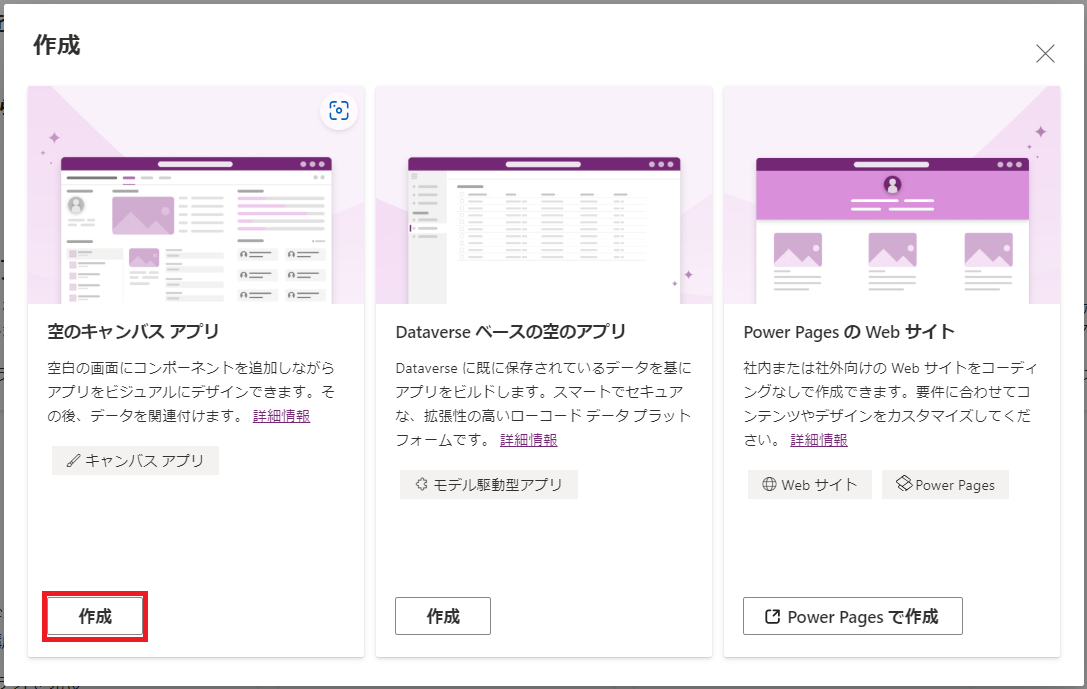Click the 作成 dialog heading
Image resolution: width=1087 pixels, height=689 pixels.
coord(57,45)
